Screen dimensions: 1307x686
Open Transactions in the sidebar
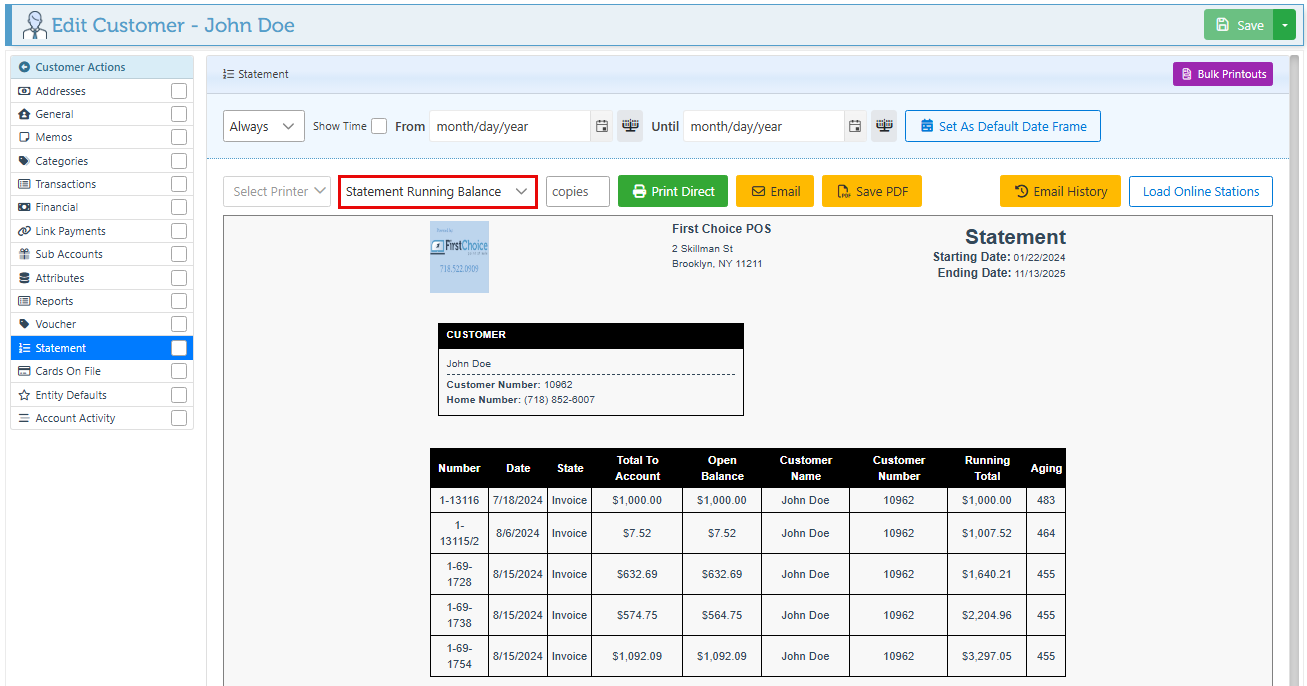(66, 184)
